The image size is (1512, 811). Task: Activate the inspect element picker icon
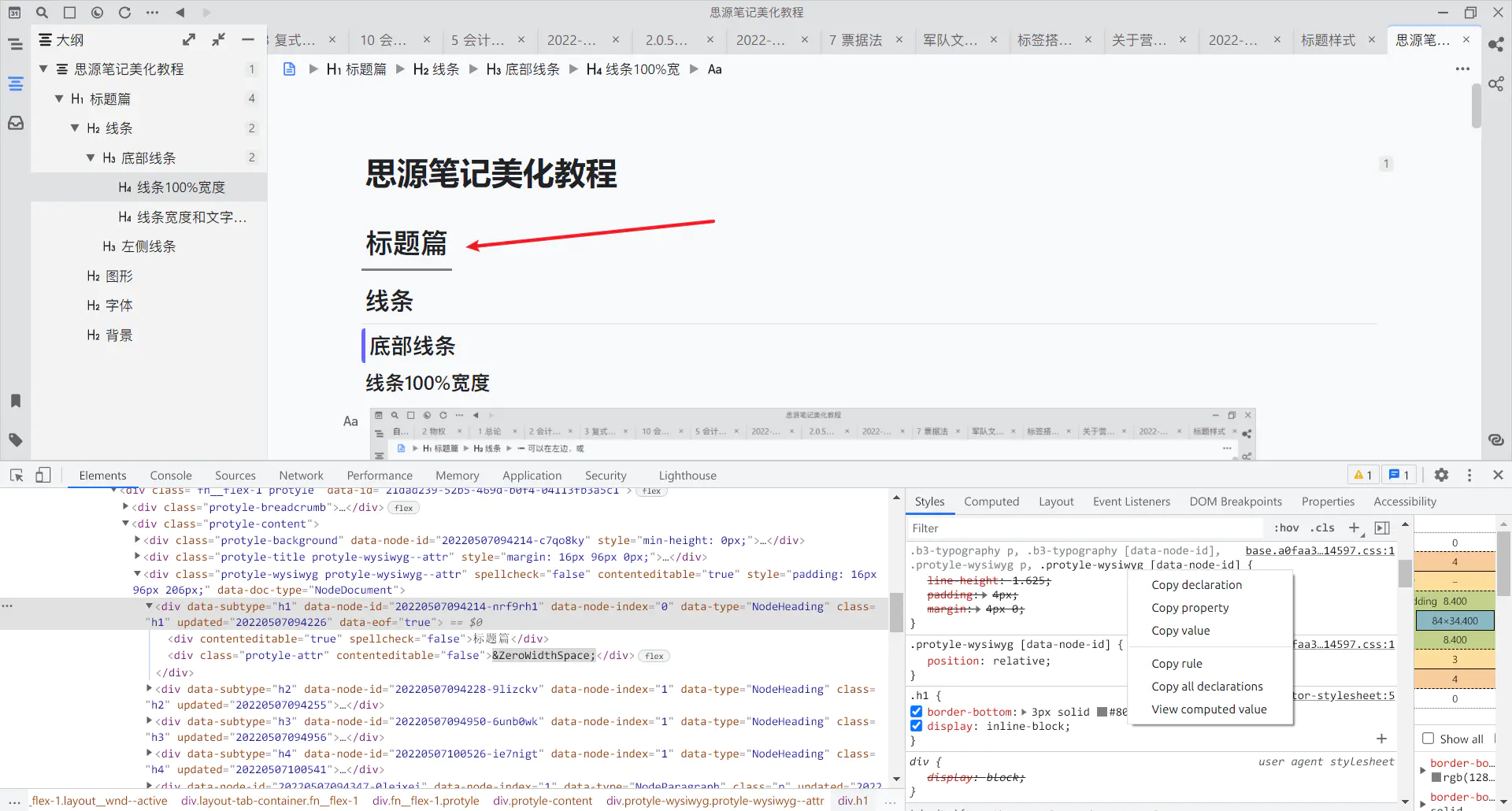click(17, 475)
